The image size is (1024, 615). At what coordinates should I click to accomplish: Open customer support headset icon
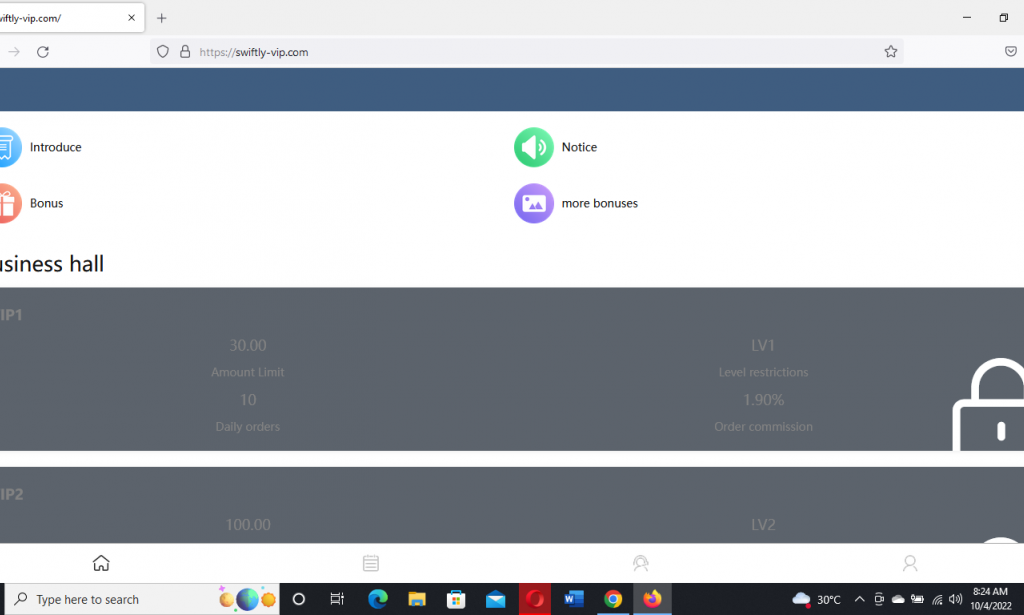[x=641, y=563]
